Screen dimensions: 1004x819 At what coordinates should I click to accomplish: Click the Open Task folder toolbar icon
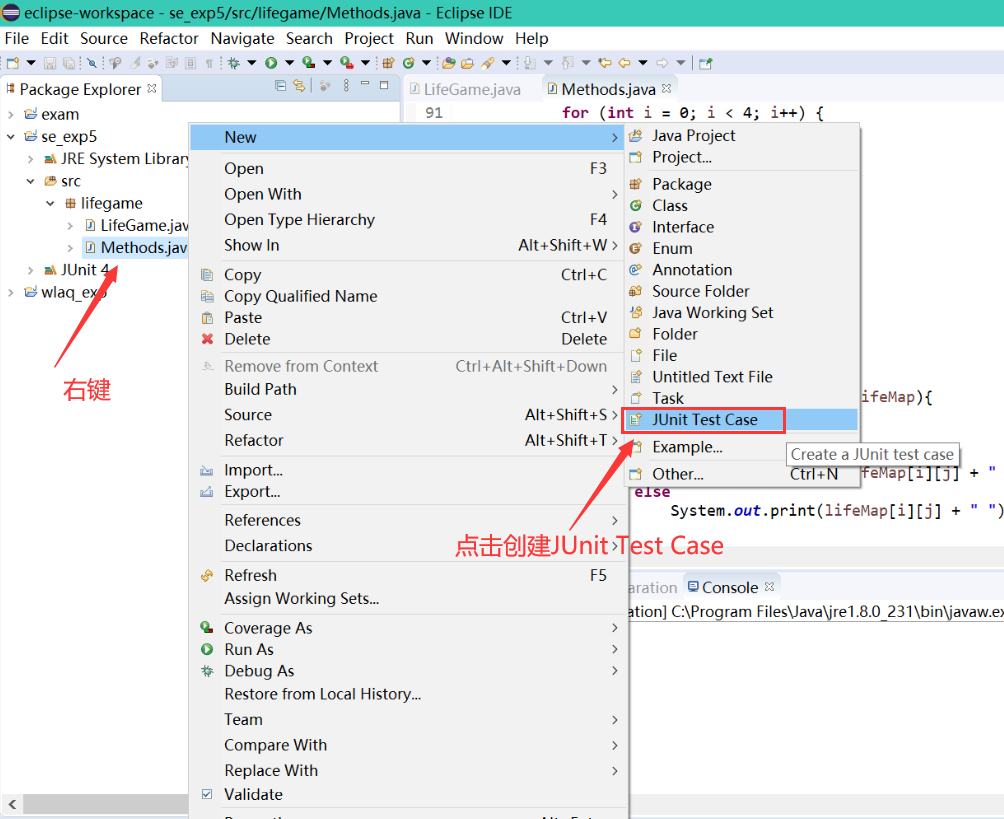point(467,63)
